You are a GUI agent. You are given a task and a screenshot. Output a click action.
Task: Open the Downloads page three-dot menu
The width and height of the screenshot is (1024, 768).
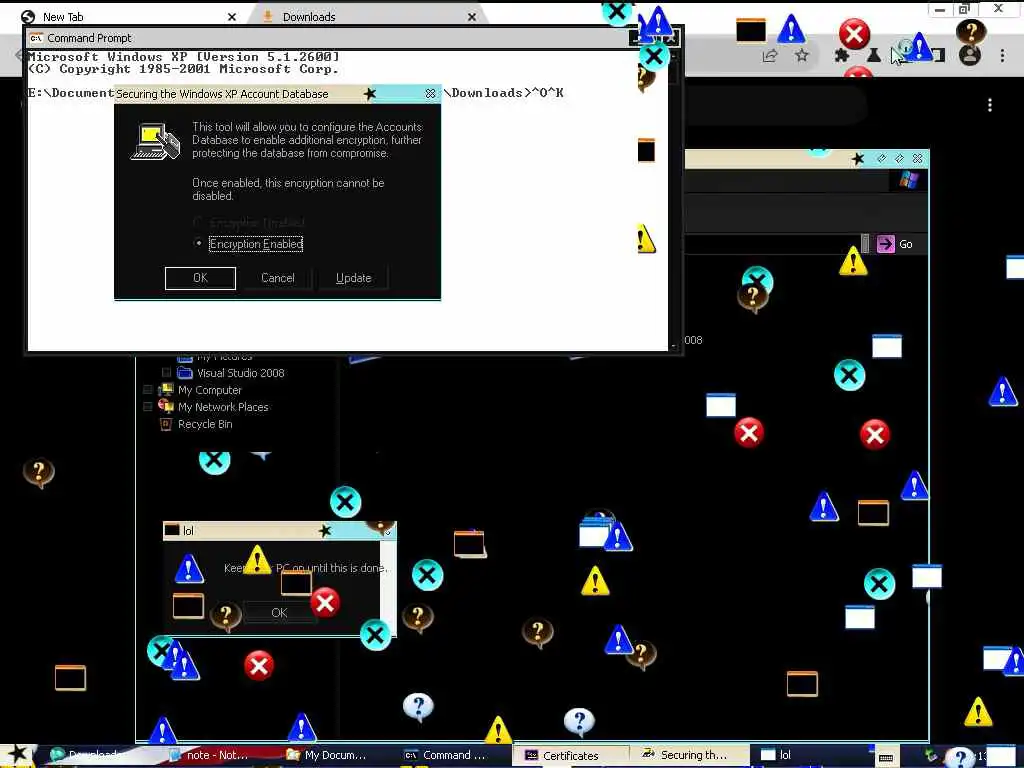click(x=990, y=105)
